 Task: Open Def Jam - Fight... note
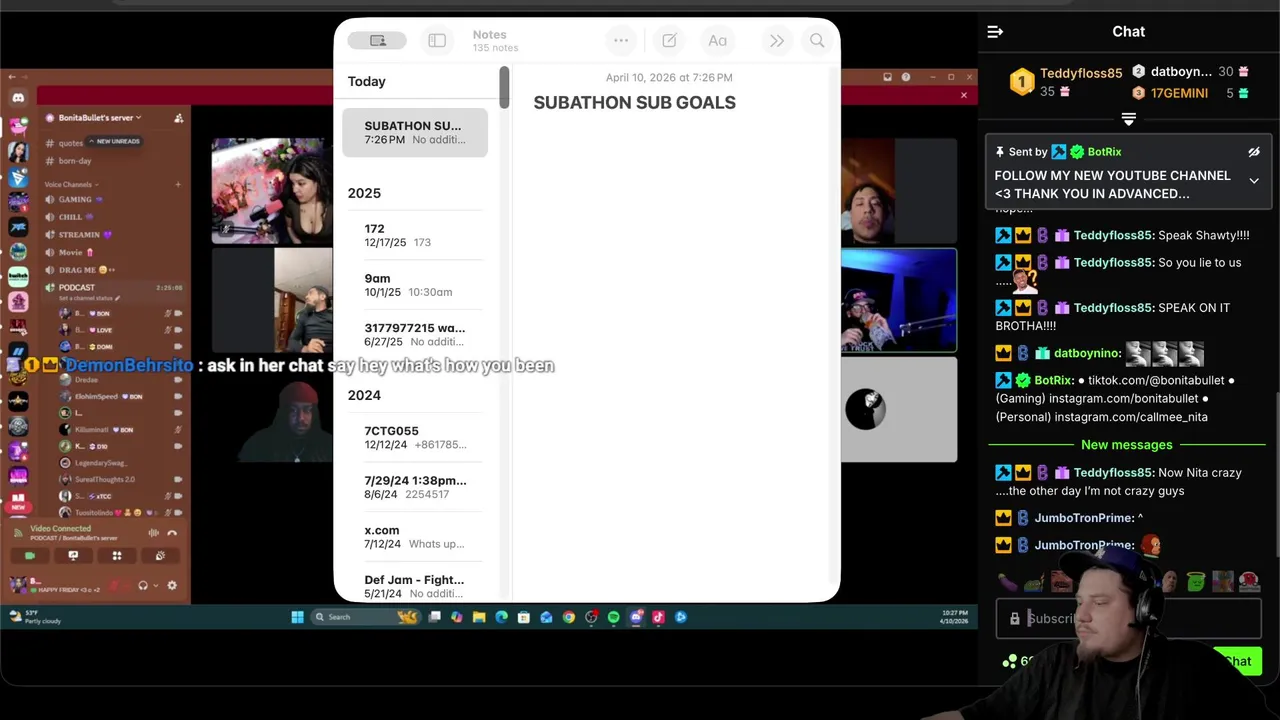click(x=415, y=586)
